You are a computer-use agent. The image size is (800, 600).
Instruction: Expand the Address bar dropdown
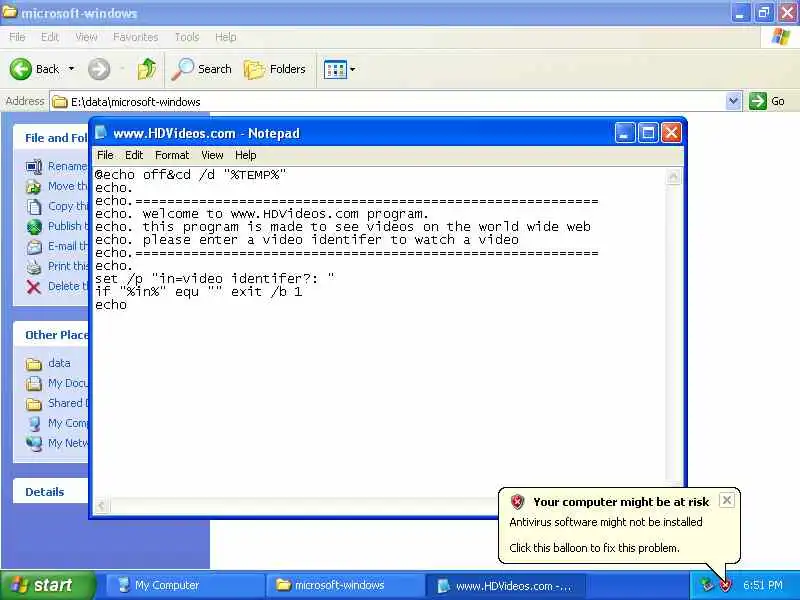(x=733, y=101)
